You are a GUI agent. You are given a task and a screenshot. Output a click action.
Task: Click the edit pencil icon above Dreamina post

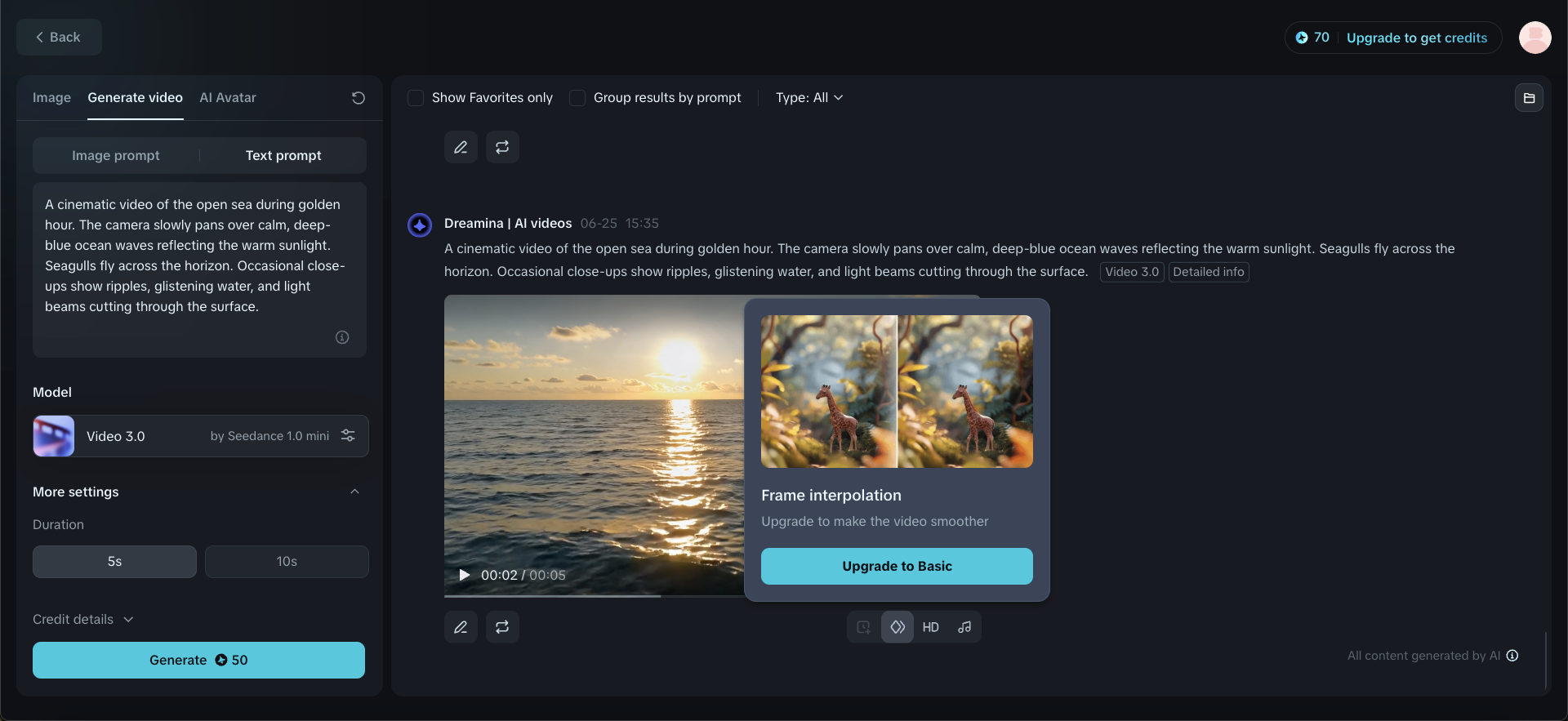tap(461, 147)
